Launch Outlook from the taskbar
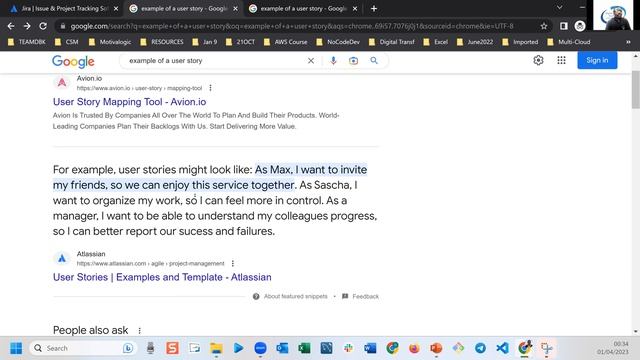 (x=282, y=348)
